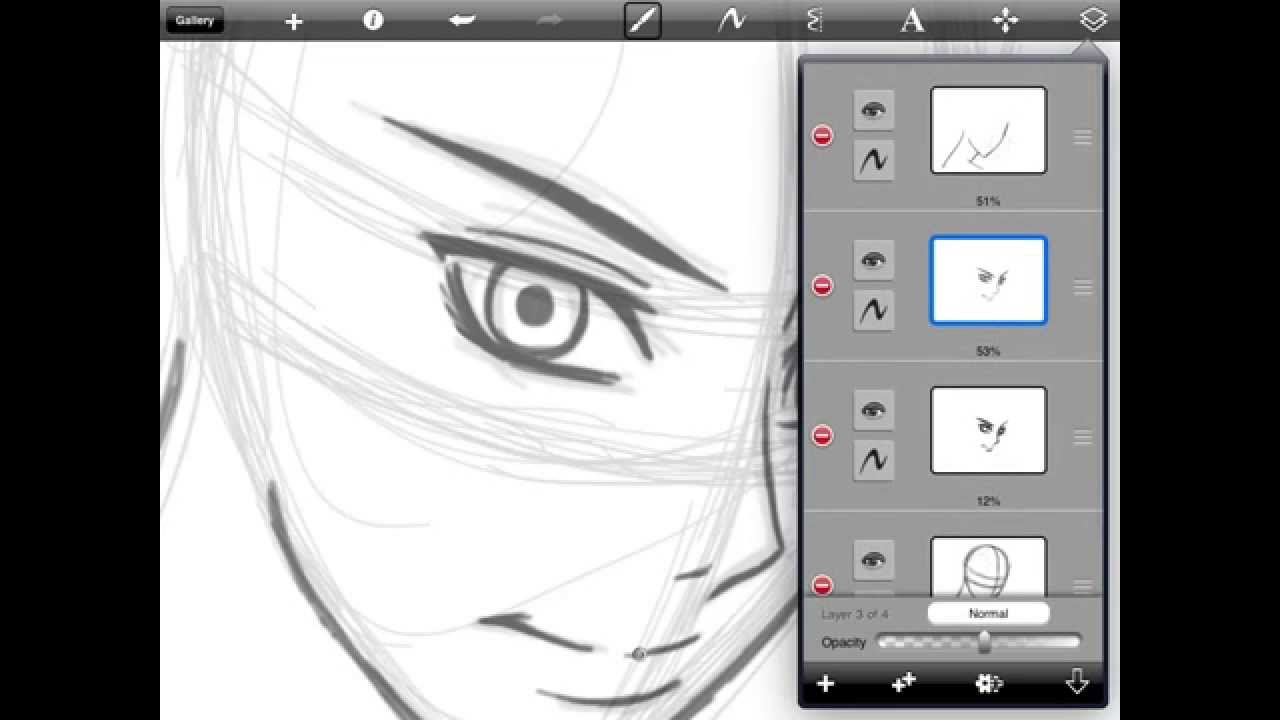This screenshot has height=720, width=1280.
Task: Tap the curve icon on the 53% layer
Action: [874, 310]
